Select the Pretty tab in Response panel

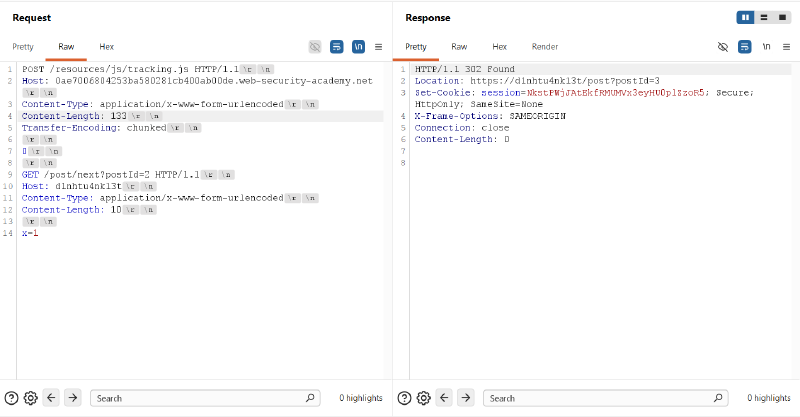[x=416, y=46]
